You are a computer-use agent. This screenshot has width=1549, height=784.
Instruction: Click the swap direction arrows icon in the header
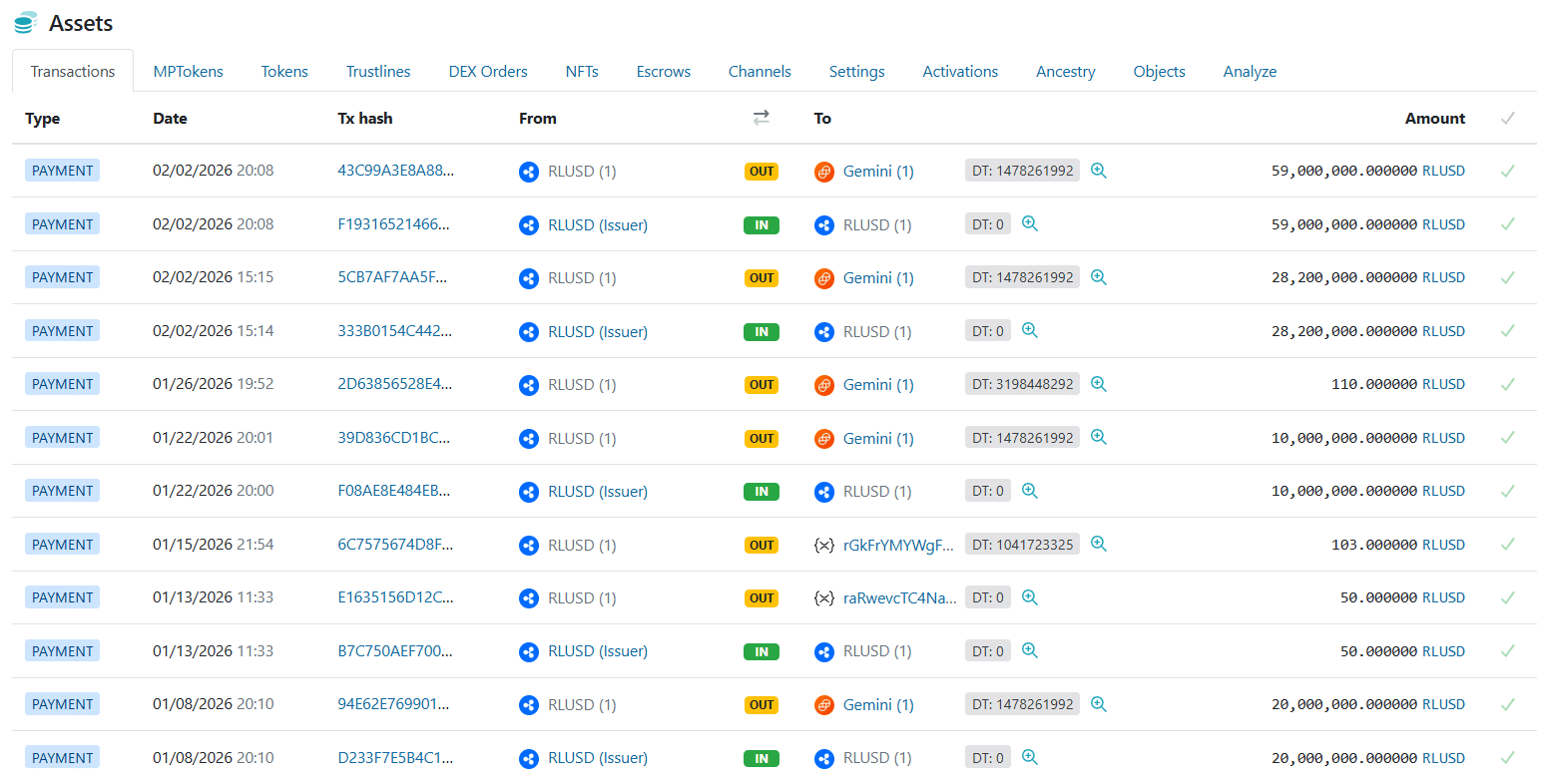(x=761, y=118)
